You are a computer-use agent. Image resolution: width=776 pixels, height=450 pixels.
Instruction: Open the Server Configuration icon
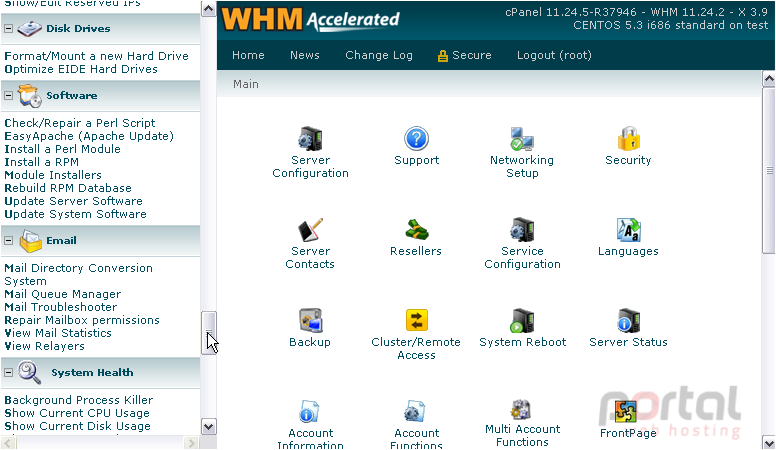pos(310,139)
